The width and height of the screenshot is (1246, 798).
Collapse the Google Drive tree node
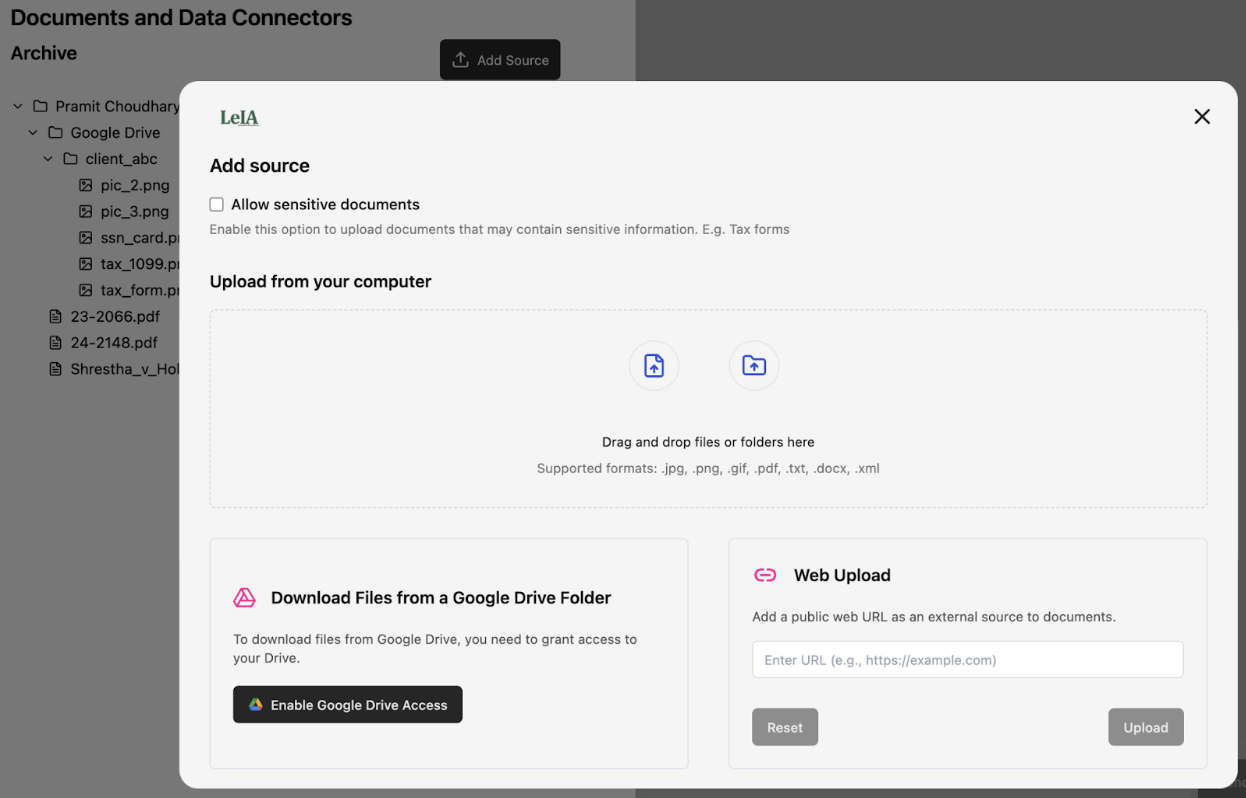click(x=33, y=132)
